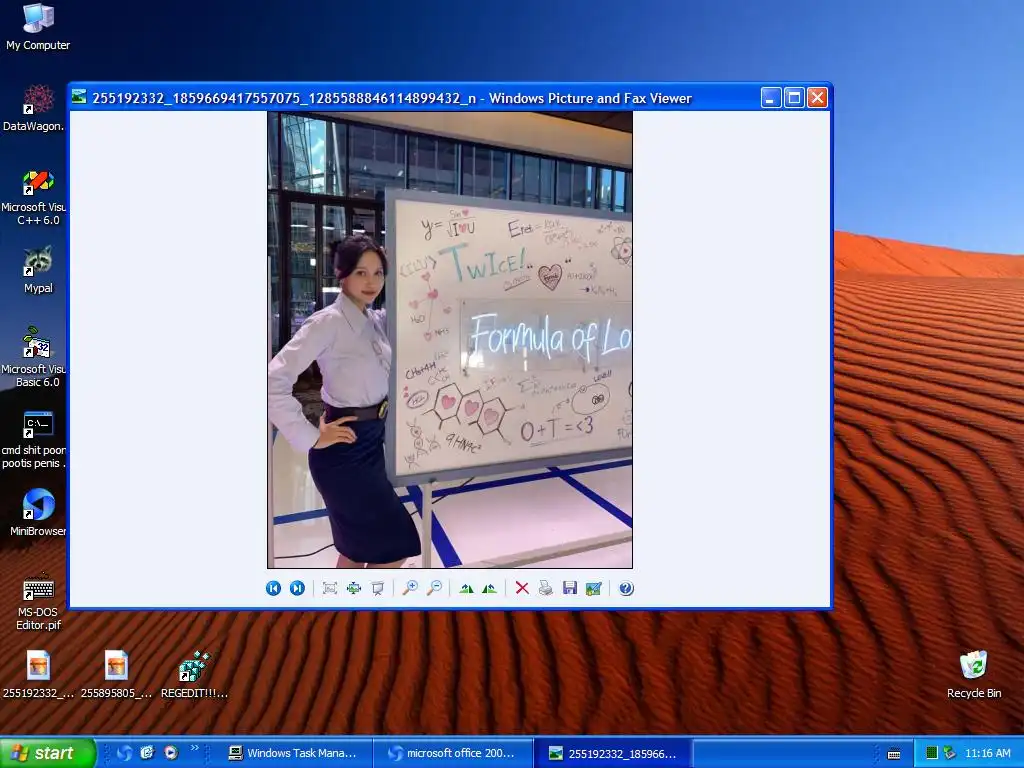
Task: Go to the previous image in the viewer
Action: click(273, 588)
